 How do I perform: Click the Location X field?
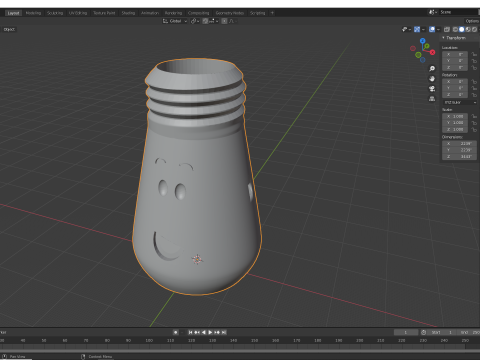(455, 54)
